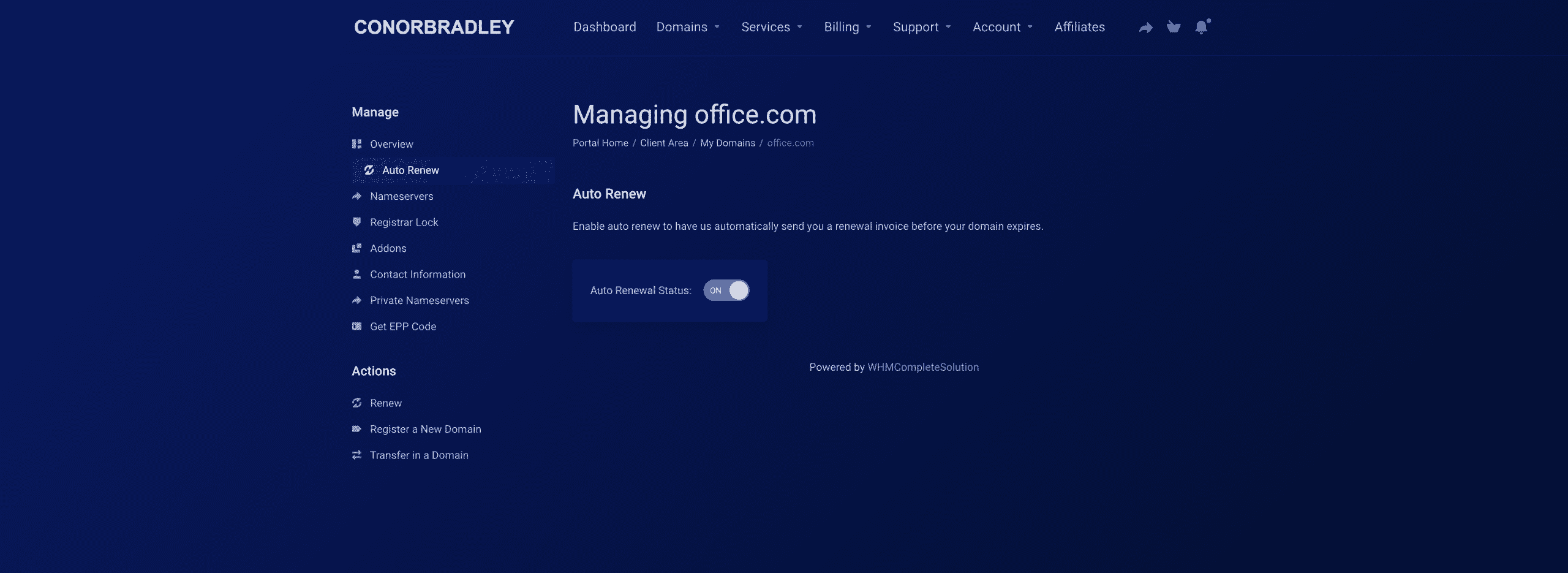This screenshot has height=573, width=1568.
Task: Click the Overview grid icon
Action: tap(356, 144)
